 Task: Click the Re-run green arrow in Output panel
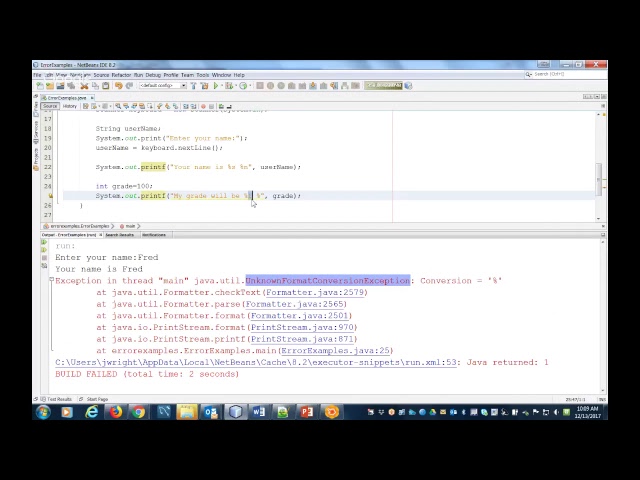tap(44, 242)
